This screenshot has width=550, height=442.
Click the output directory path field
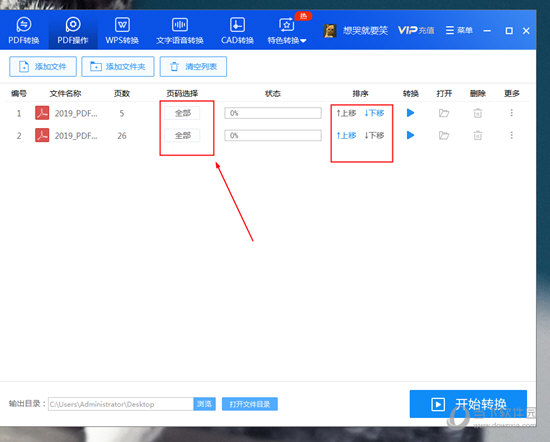[x=121, y=404]
